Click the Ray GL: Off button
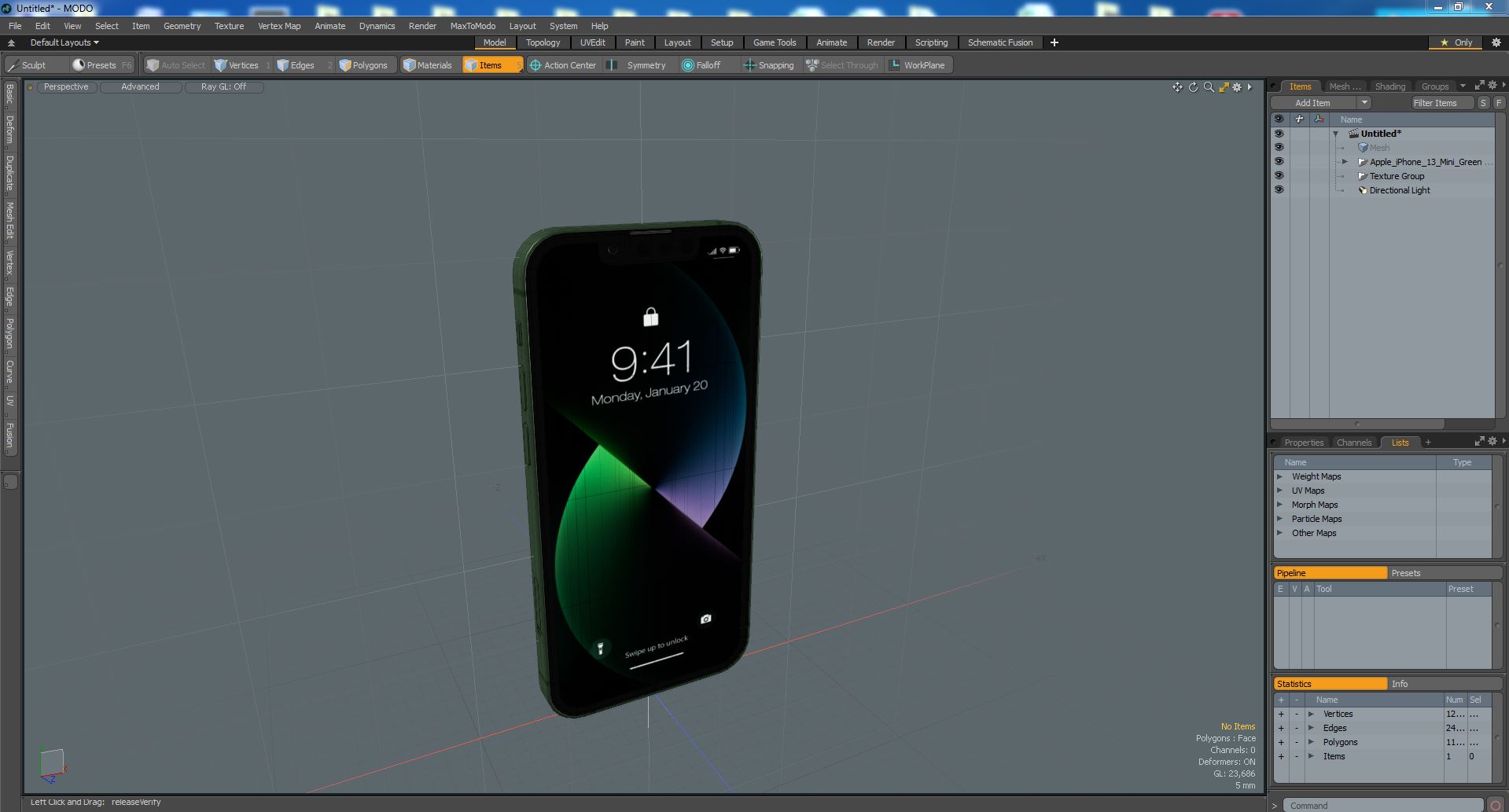 point(223,87)
